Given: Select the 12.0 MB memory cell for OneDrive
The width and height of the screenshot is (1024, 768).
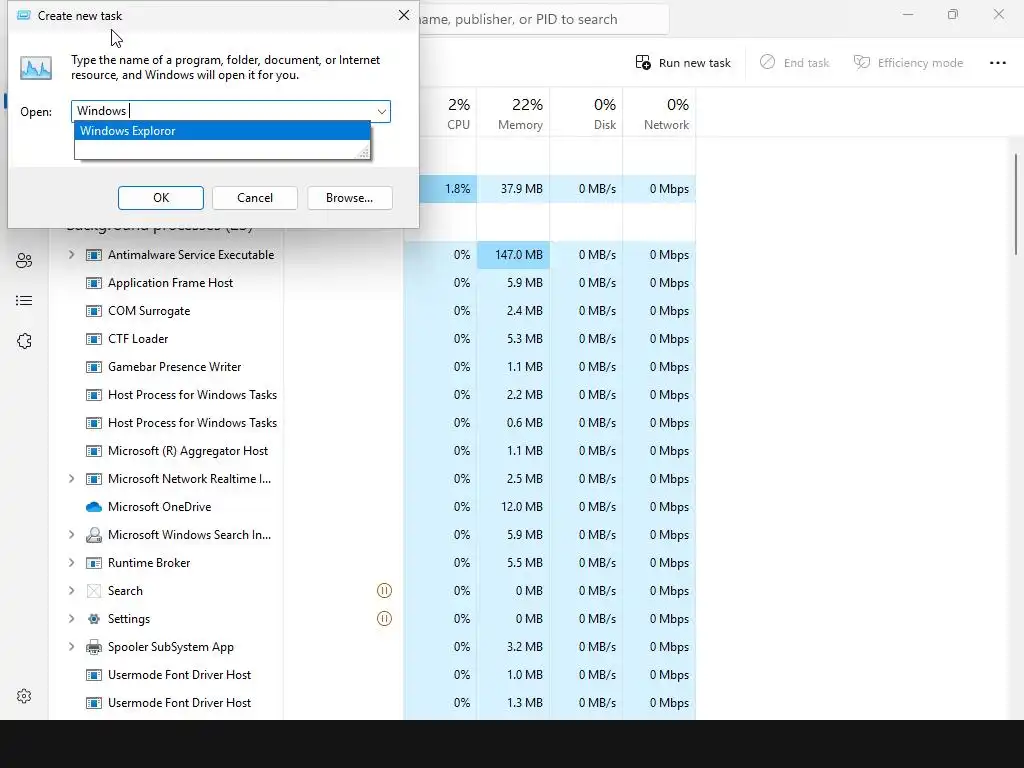Looking at the screenshot, I should [513, 507].
